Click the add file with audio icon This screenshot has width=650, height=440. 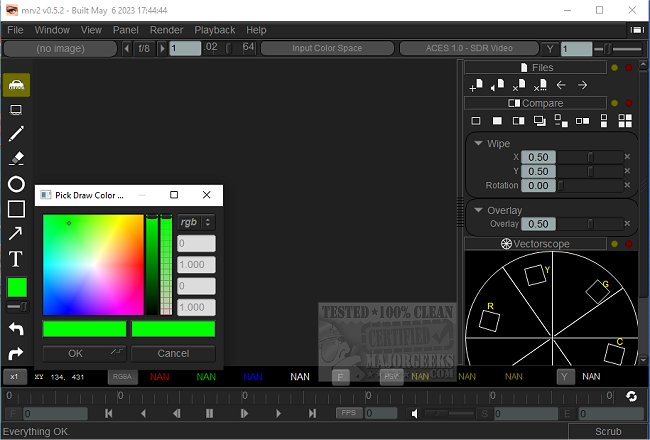[497, 85]
